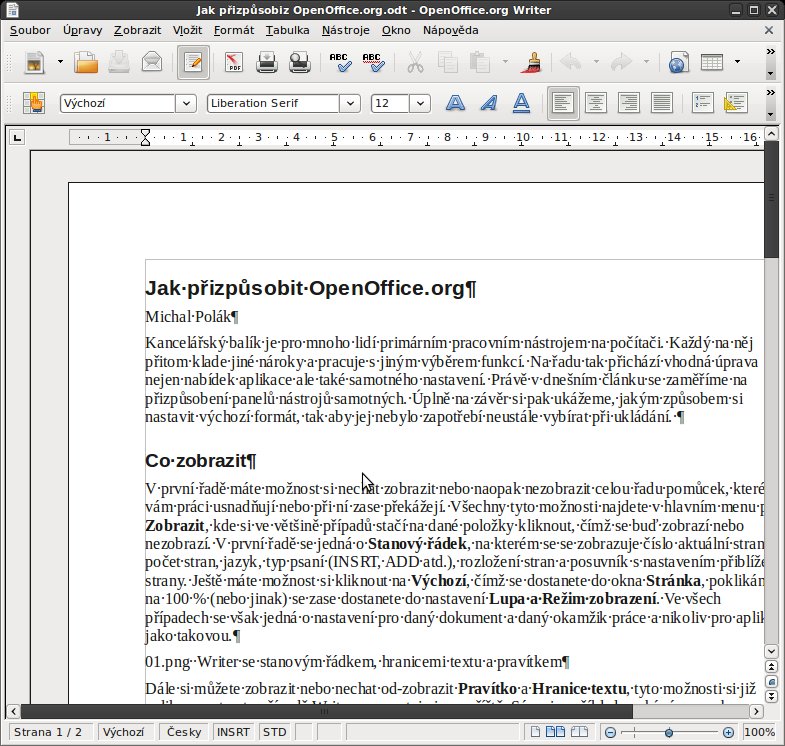The height and width of the screenshot is (746, 785).
Task: Toggle Numbering list icon
Action: pos(703,103)
